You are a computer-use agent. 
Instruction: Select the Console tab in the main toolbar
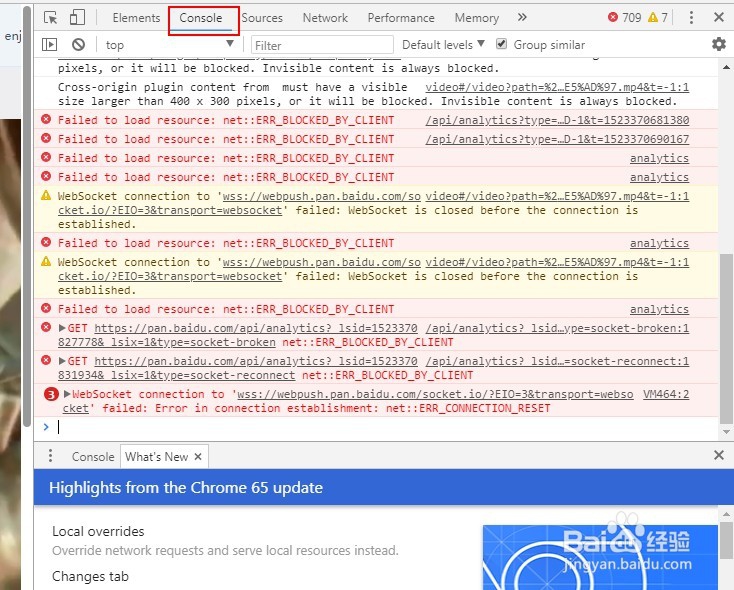pos(201,18)
